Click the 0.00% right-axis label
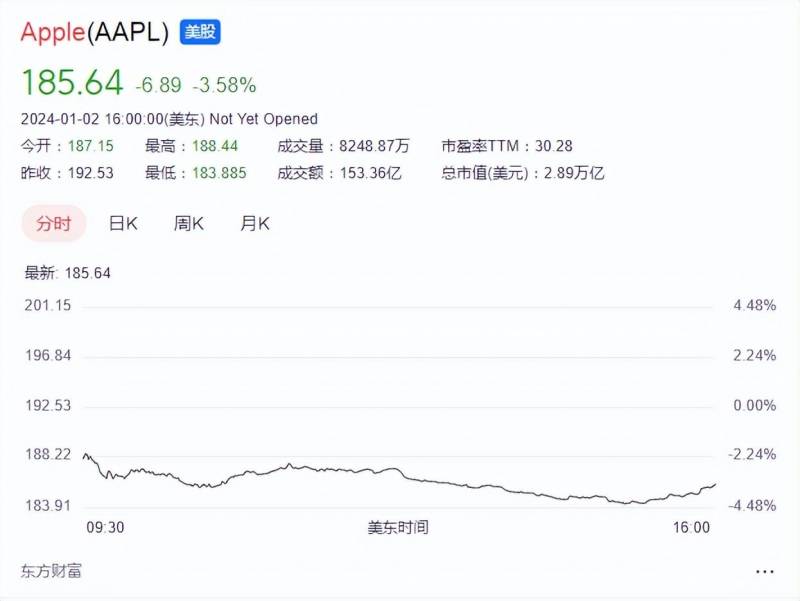Screen dimensions: 800x601 tap(755, 406)
